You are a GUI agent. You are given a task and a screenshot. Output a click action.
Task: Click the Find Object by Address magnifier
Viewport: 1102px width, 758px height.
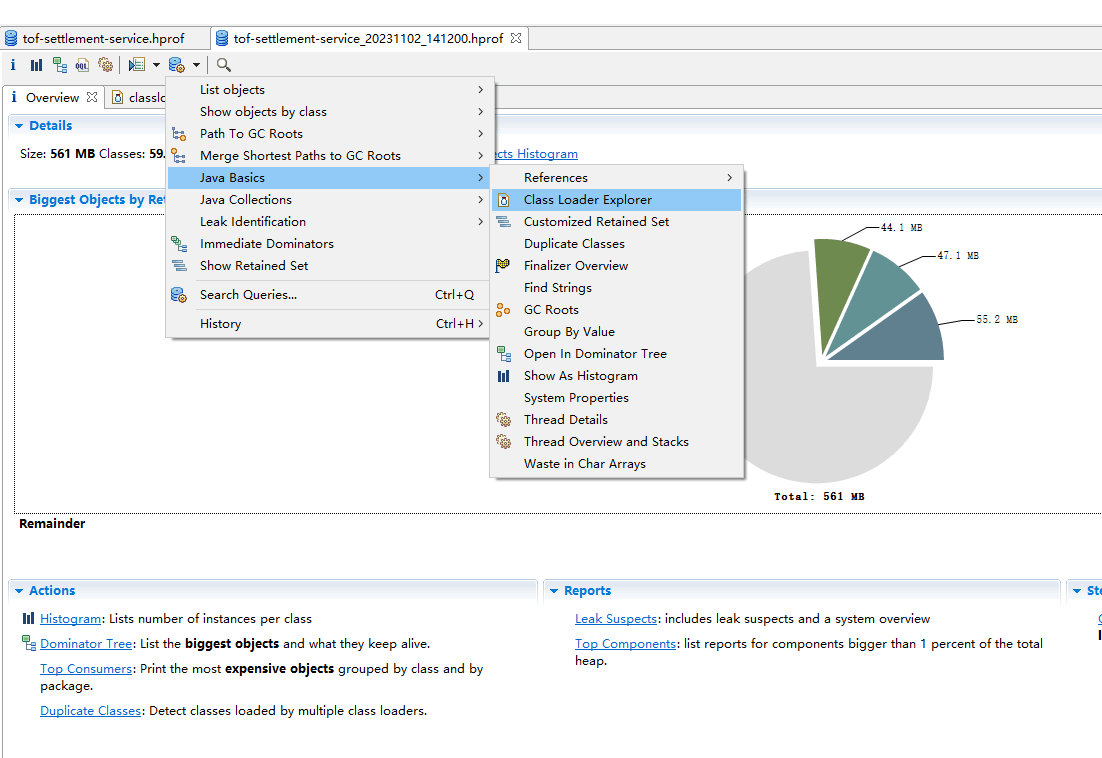pyautogui.click(x=224, y=65)
